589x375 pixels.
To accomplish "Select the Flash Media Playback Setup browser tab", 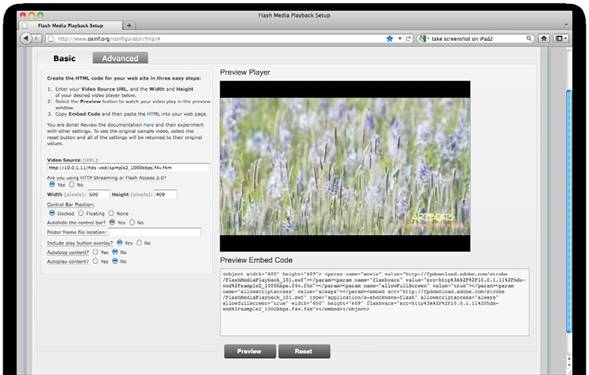I will point(71,26).
